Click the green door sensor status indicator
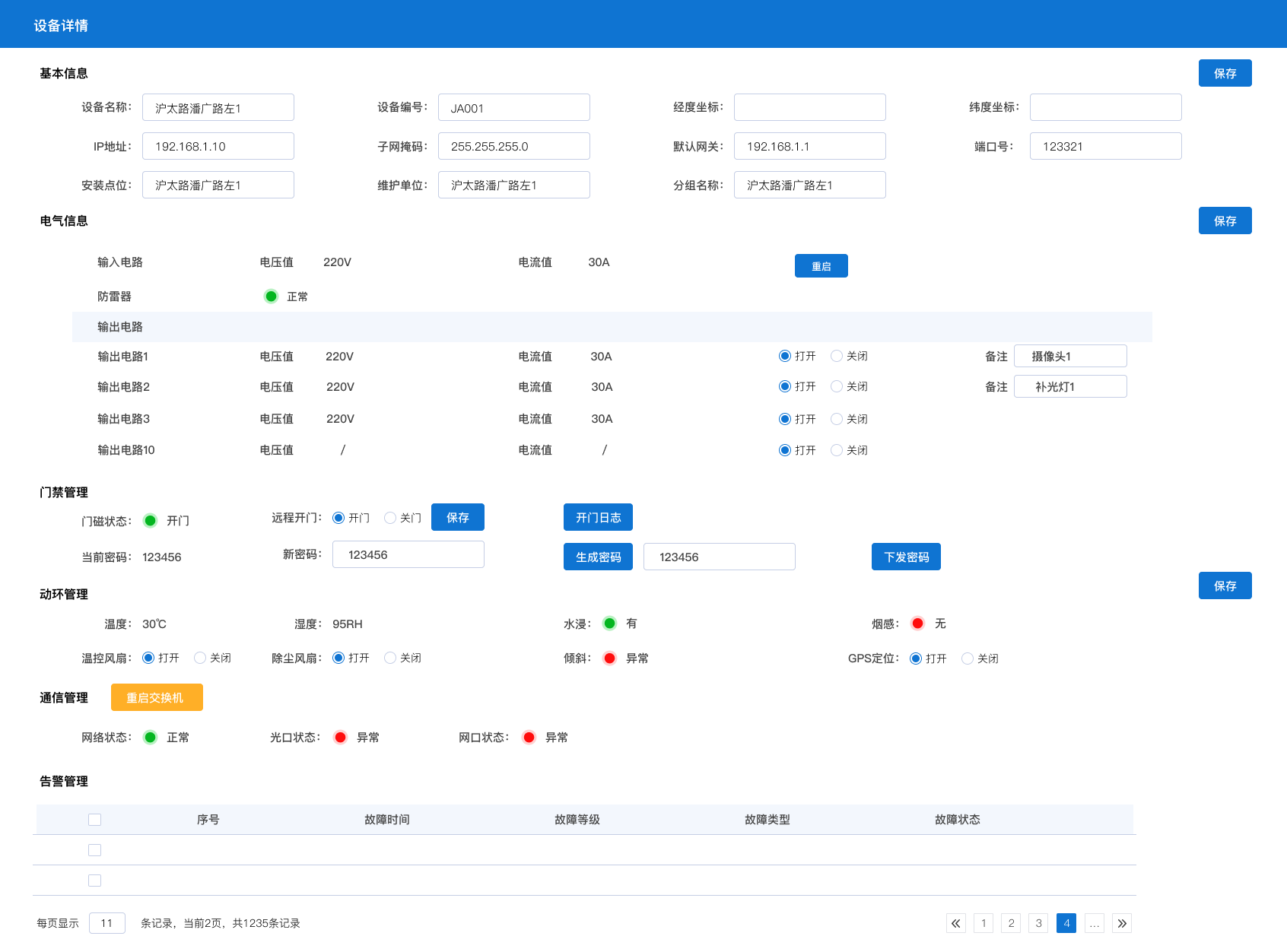1287x952 pixels. click(151, 521)
